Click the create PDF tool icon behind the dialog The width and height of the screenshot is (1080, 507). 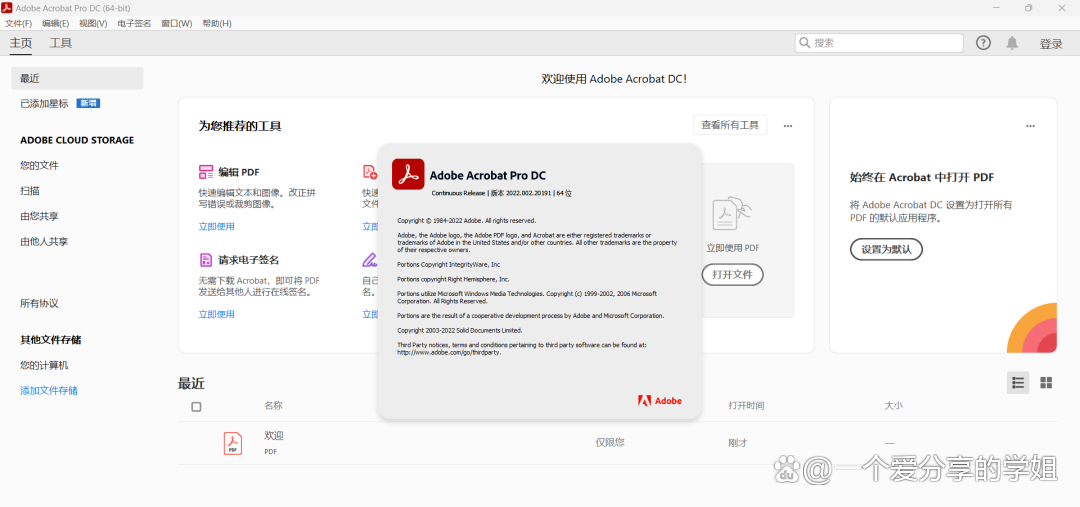(x=369, y=172)
